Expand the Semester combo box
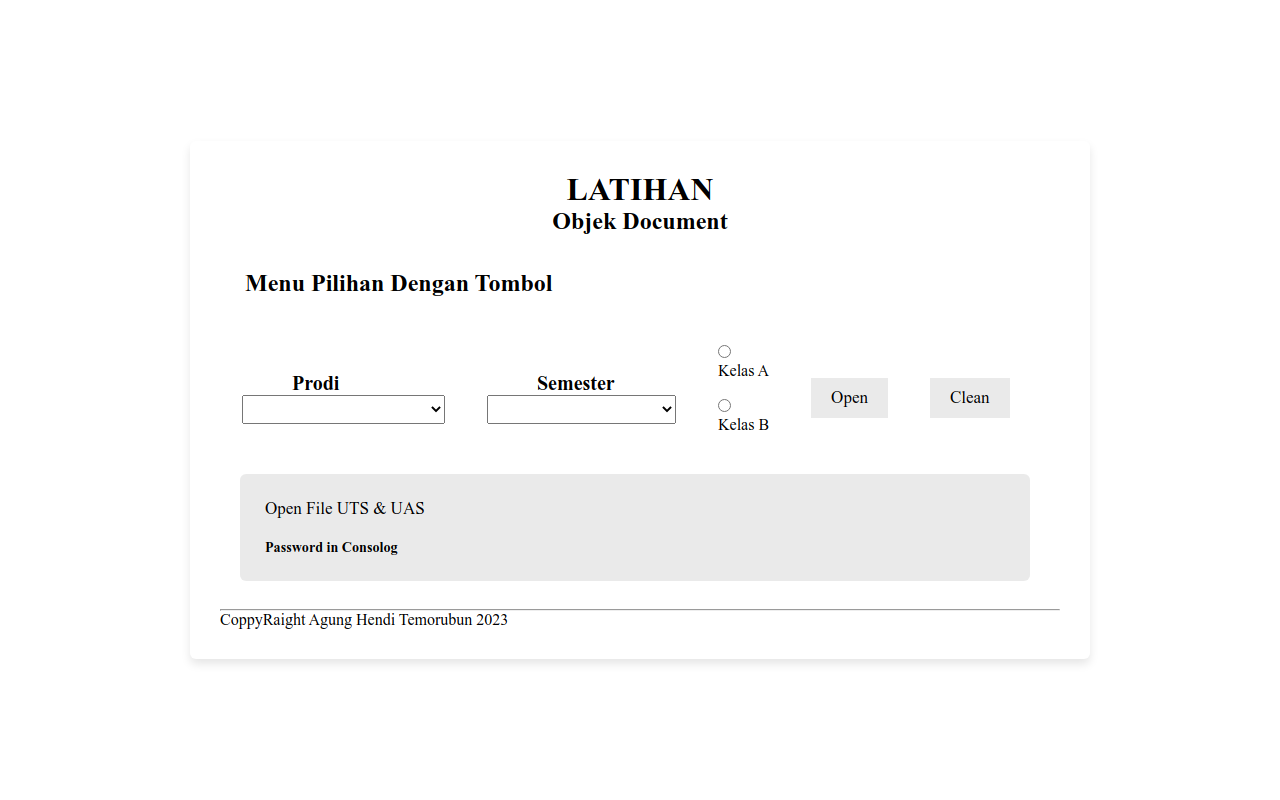This screenshot has height=800, width=1280. pyautogui.click(x=581, y=409)
